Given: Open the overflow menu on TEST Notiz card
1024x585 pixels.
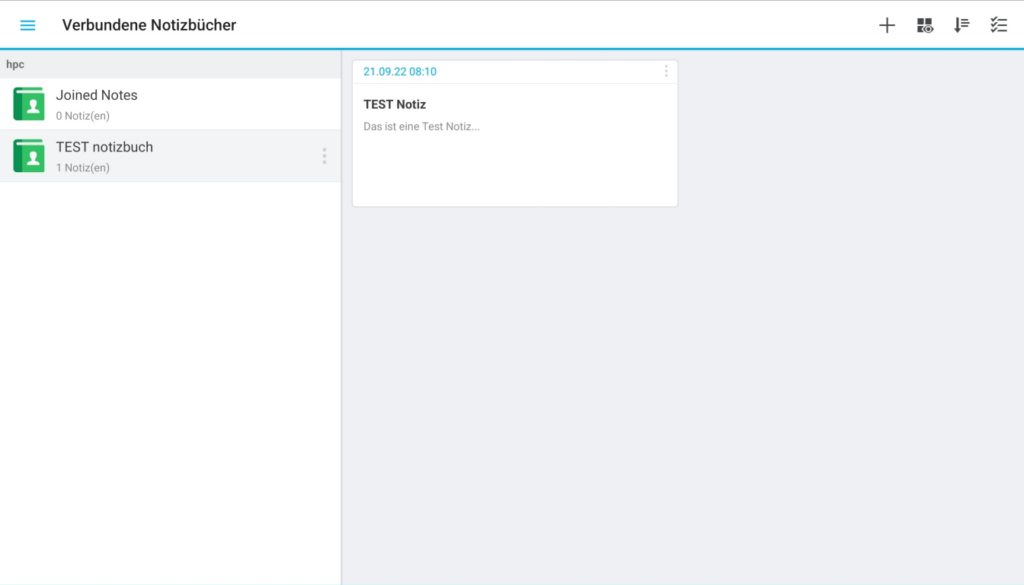Looking at the screenshot, I should (666, 71).
